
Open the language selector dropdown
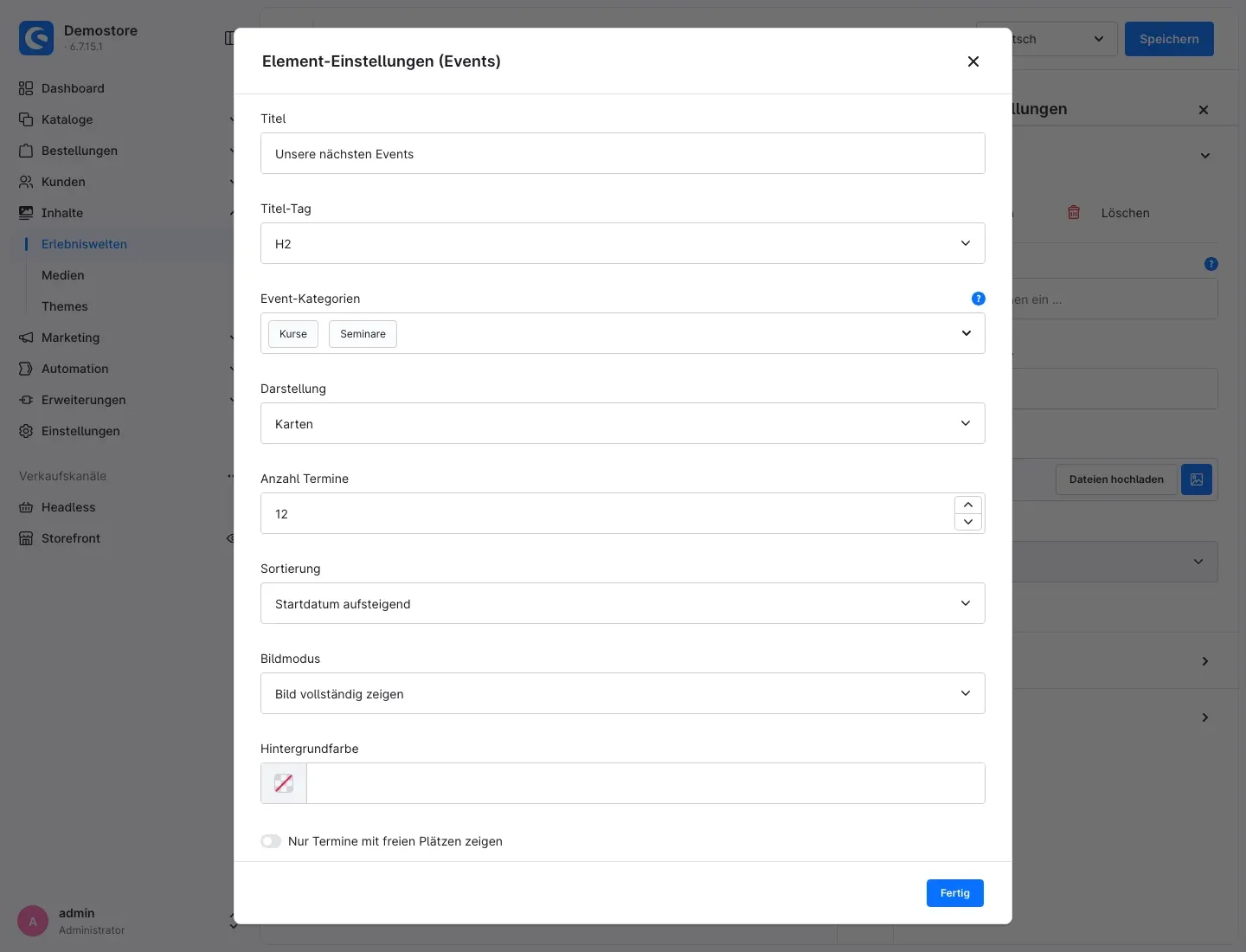click(x=1047, y=39)
